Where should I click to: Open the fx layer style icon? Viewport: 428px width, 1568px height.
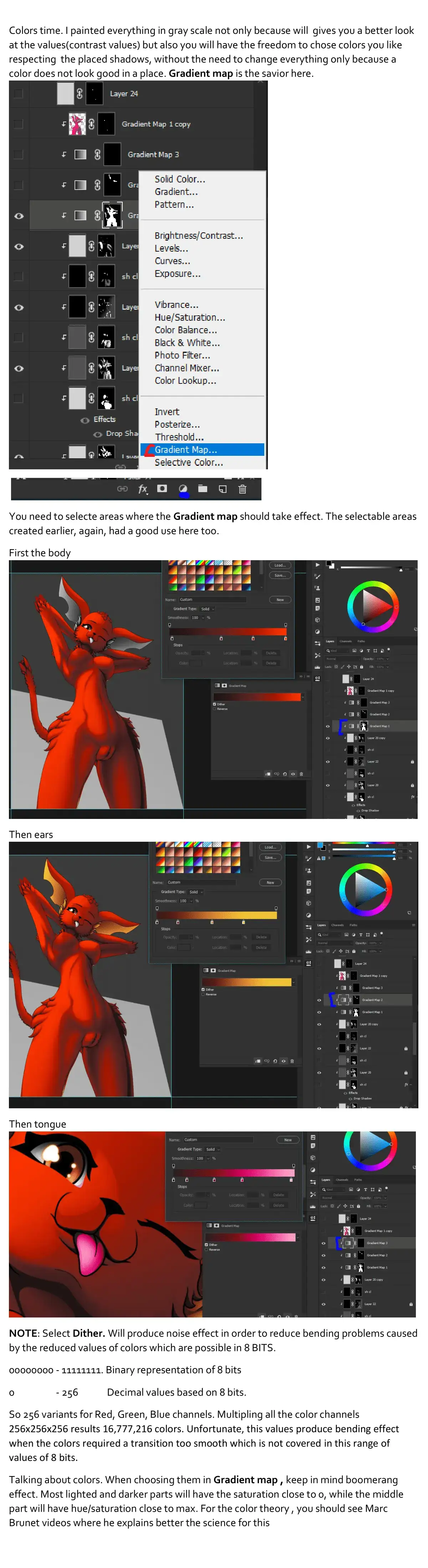coord(142,489)
